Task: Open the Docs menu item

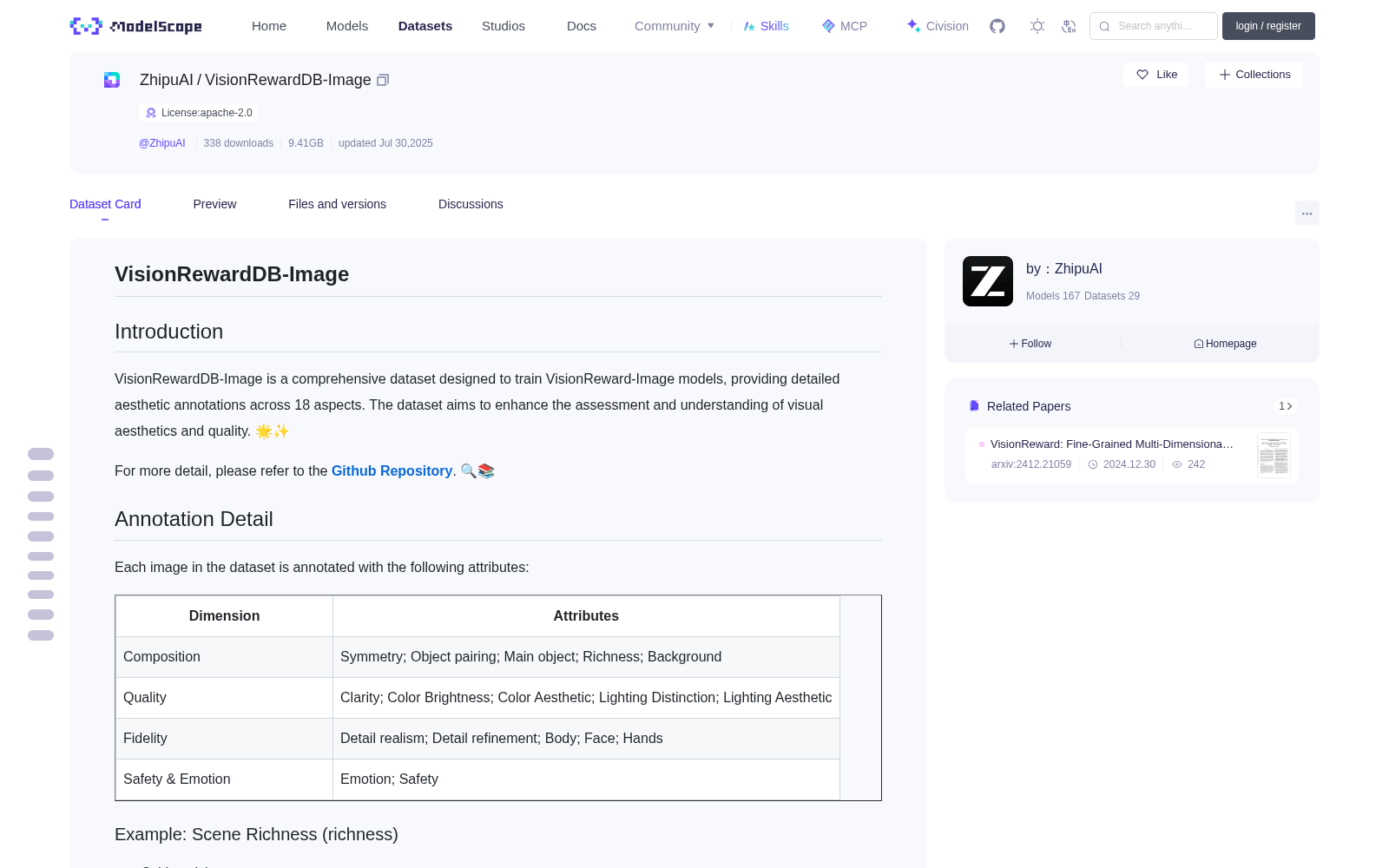Action: point(582,26)
